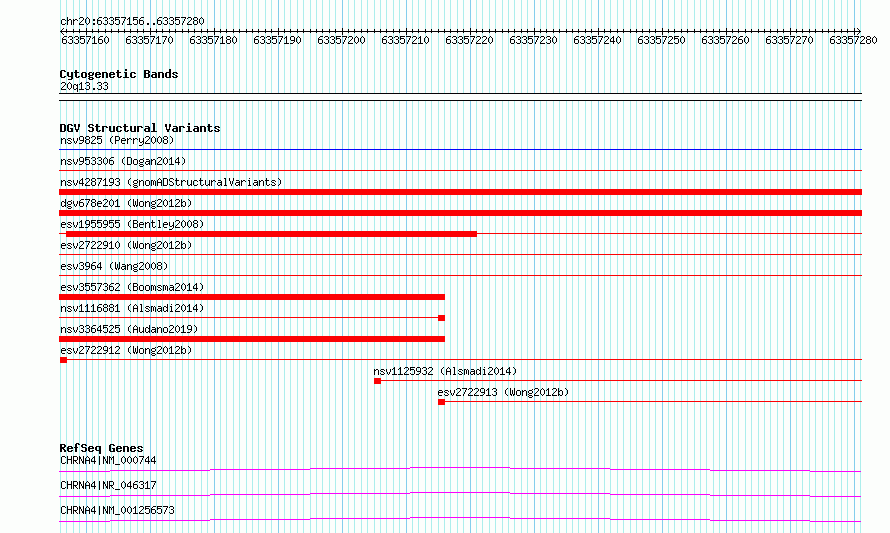Screen dimensions: 890x533
Task: Click the 63357220 ruler position label
Action: [469, 40]
